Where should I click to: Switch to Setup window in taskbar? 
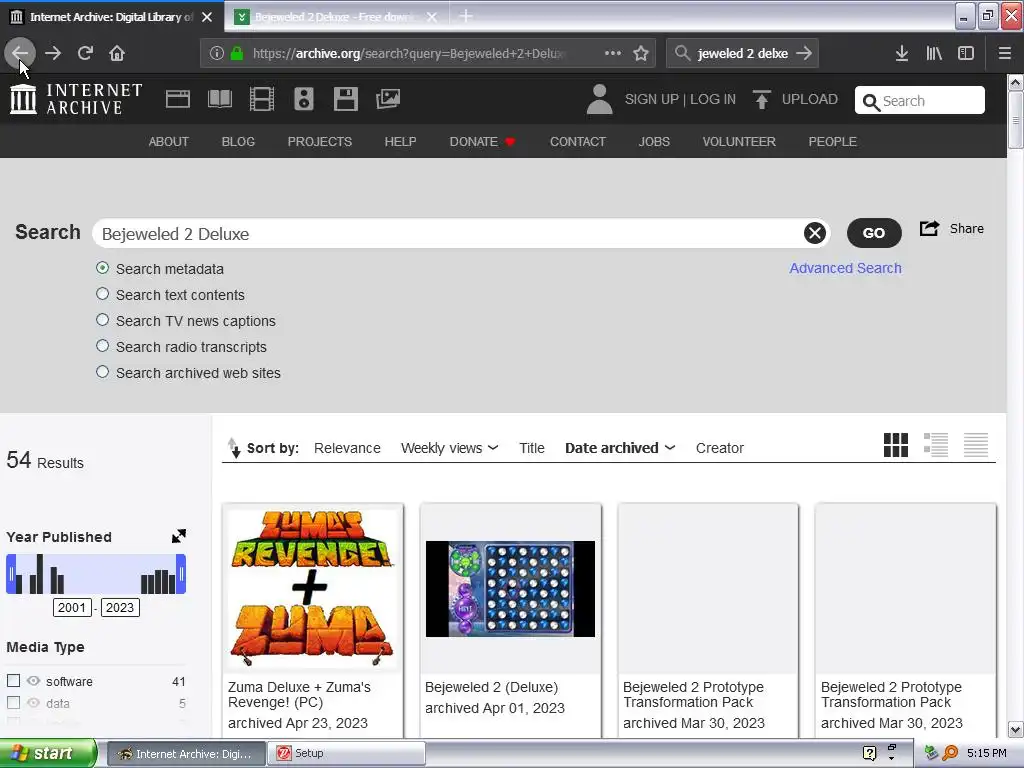tap(346, 753)
